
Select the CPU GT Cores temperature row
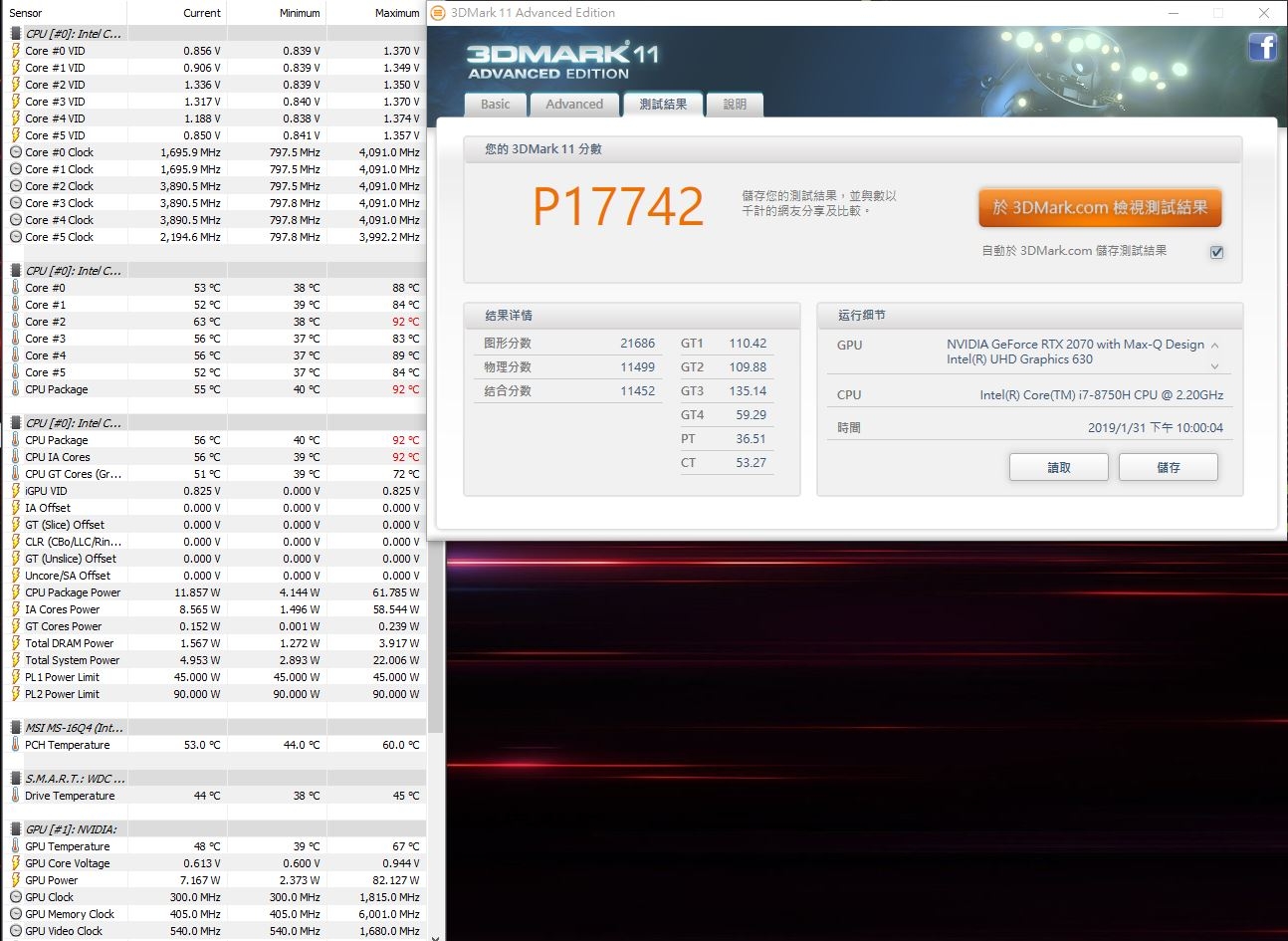(x=213, y=474)
